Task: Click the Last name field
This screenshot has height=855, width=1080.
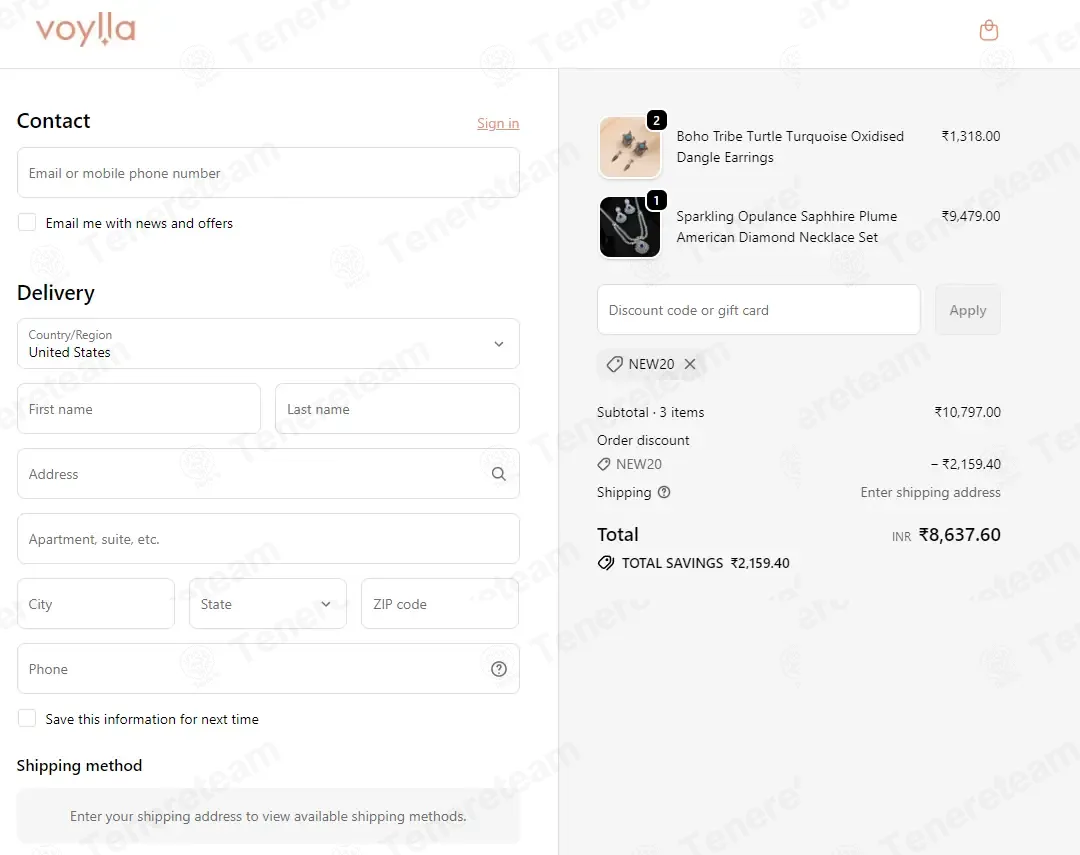Action: pos(397,409)
